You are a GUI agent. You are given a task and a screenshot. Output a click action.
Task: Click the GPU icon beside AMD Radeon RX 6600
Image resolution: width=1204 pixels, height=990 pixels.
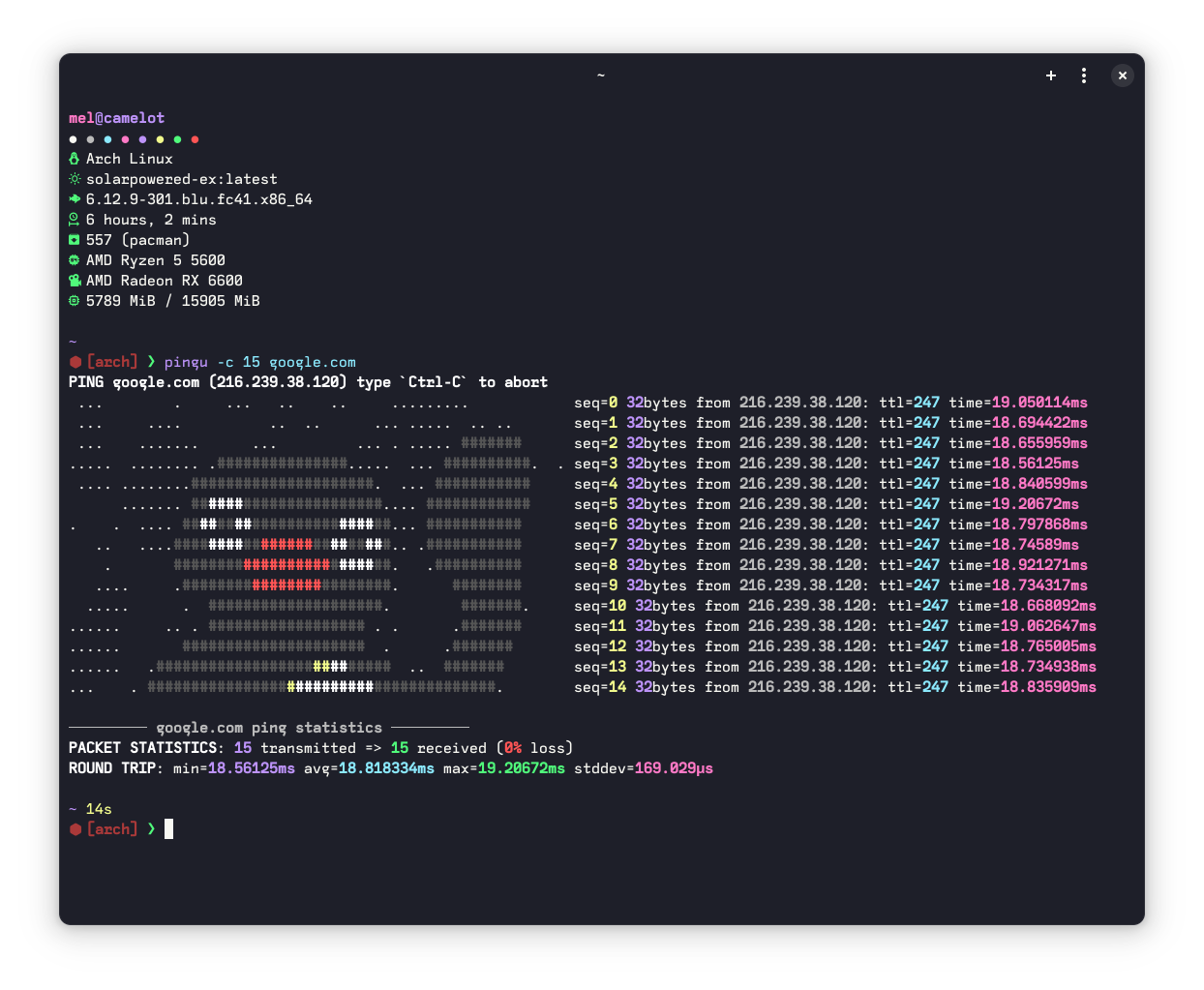(x=74, y=281)
